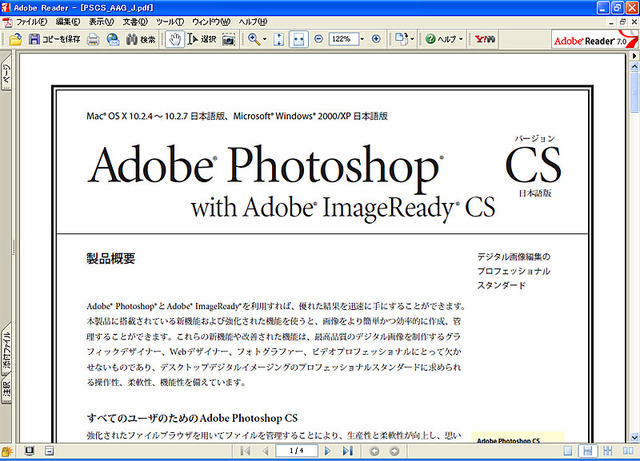Select the Zoom In magnifier tool
The width and height of the screenshot is (640, 461).
(x=254, y=39)
